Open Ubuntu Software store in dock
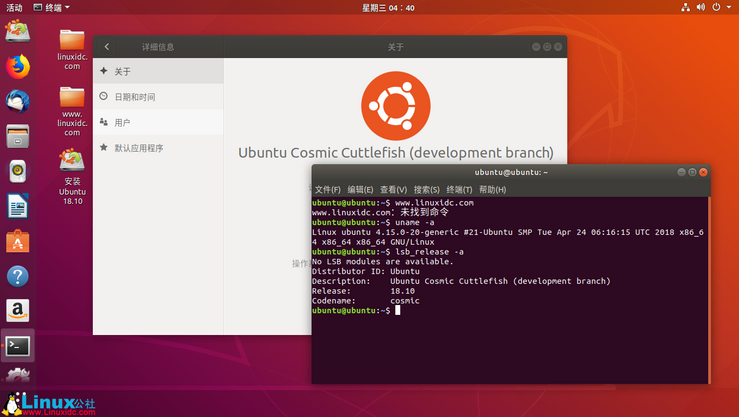739x417 pixels. pyautogui.click(x=18, y=241)
